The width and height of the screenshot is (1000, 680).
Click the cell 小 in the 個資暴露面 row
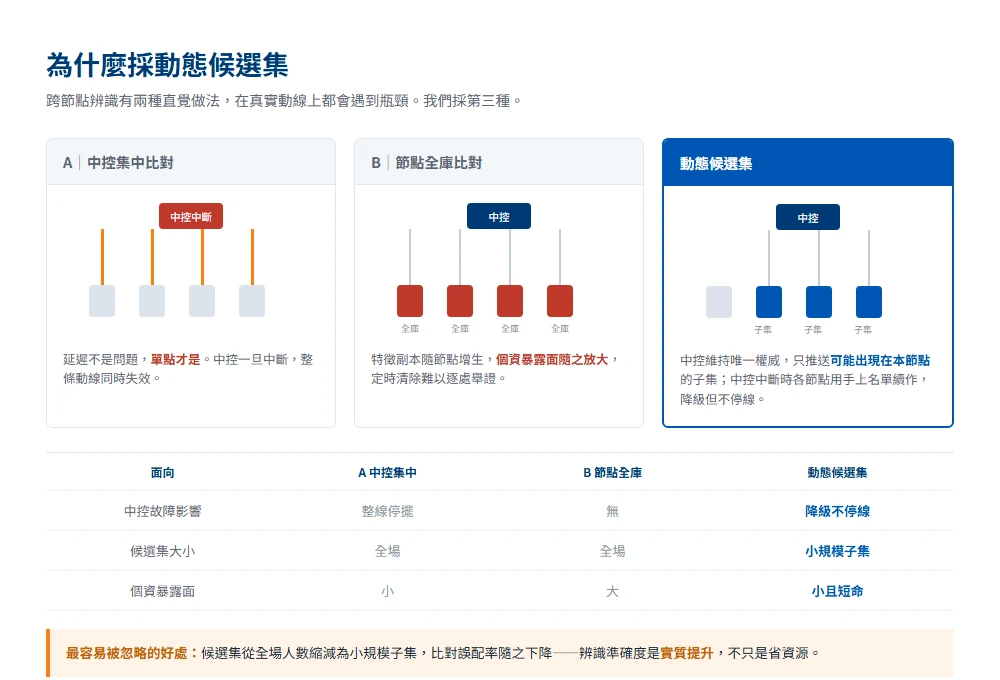point(387,591)
